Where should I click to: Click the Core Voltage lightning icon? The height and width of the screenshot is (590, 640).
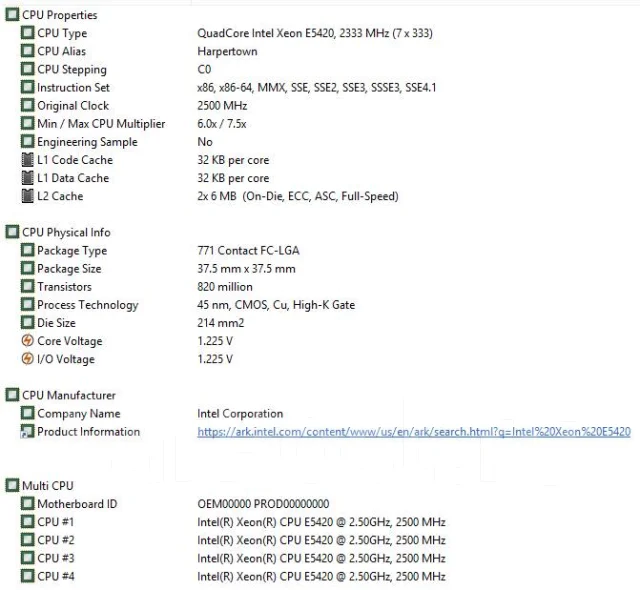pyautogui.click(x=27, y=341)
